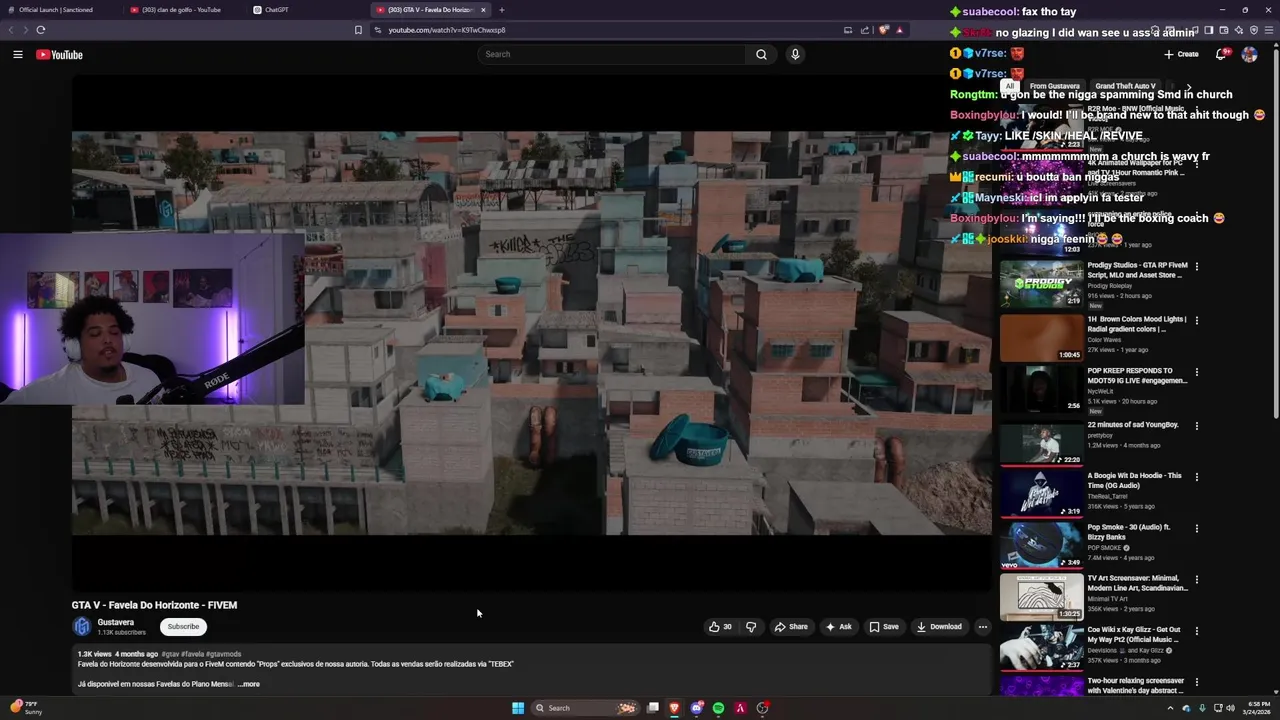Open Spotify from the taskbar
Viewport: 1280px width, 720px height.
point(718,708)
